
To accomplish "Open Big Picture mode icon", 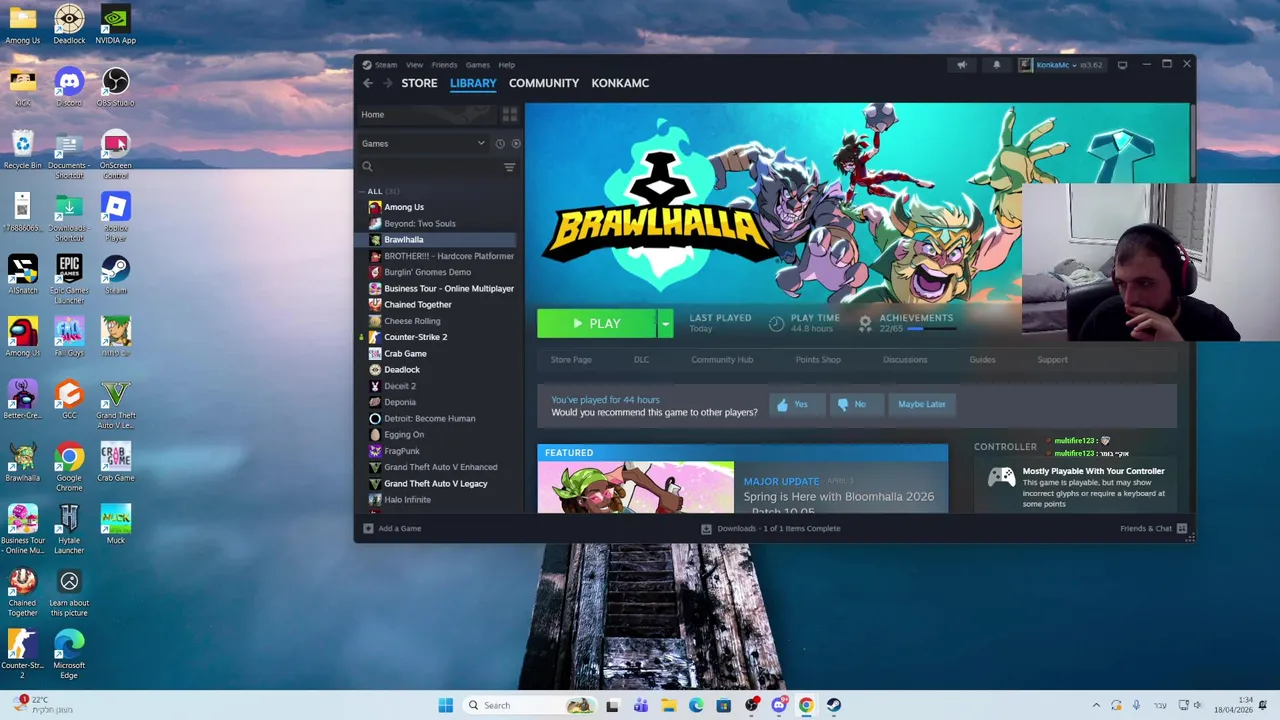I will pos(1122,65).
